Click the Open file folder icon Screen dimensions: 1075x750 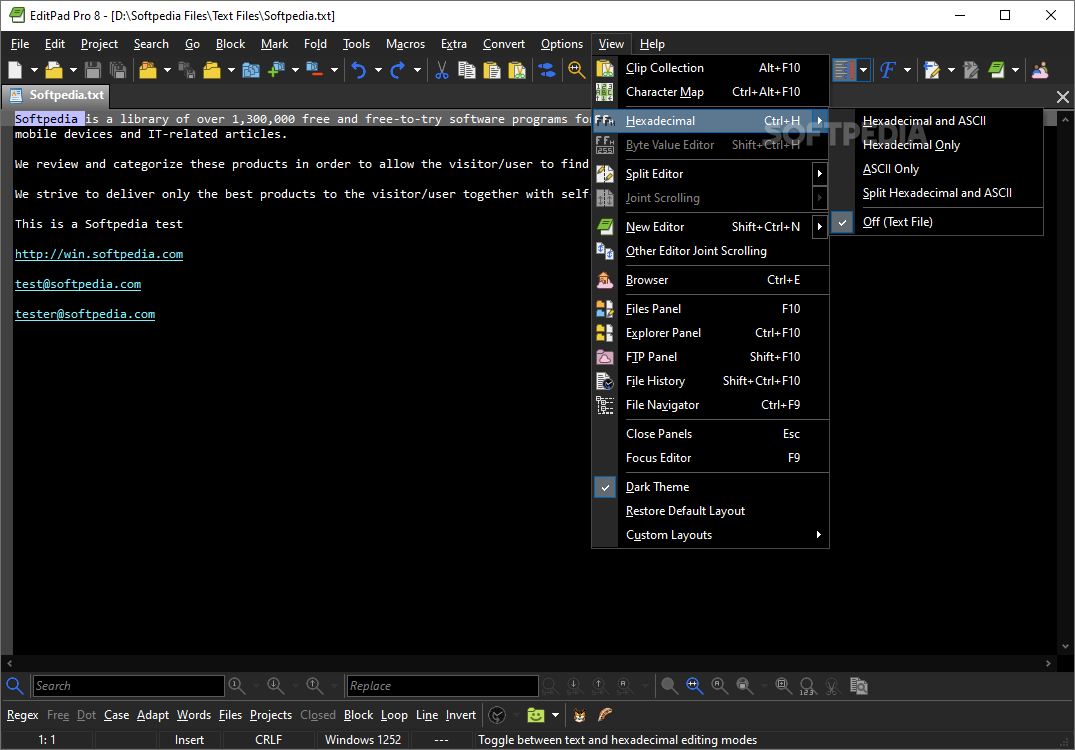click(53, 70)
